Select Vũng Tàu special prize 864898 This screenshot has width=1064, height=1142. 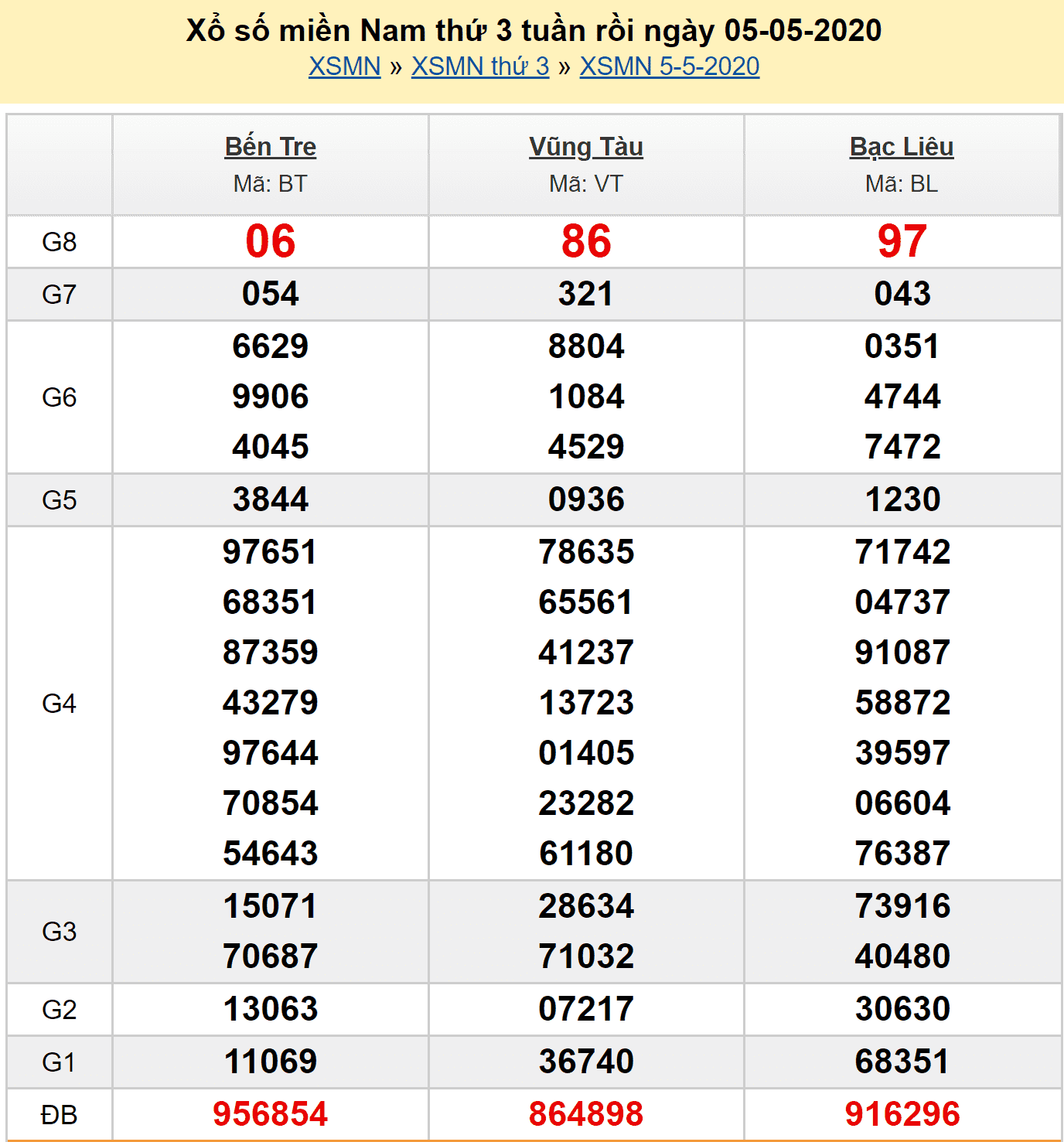(586, 1114)
